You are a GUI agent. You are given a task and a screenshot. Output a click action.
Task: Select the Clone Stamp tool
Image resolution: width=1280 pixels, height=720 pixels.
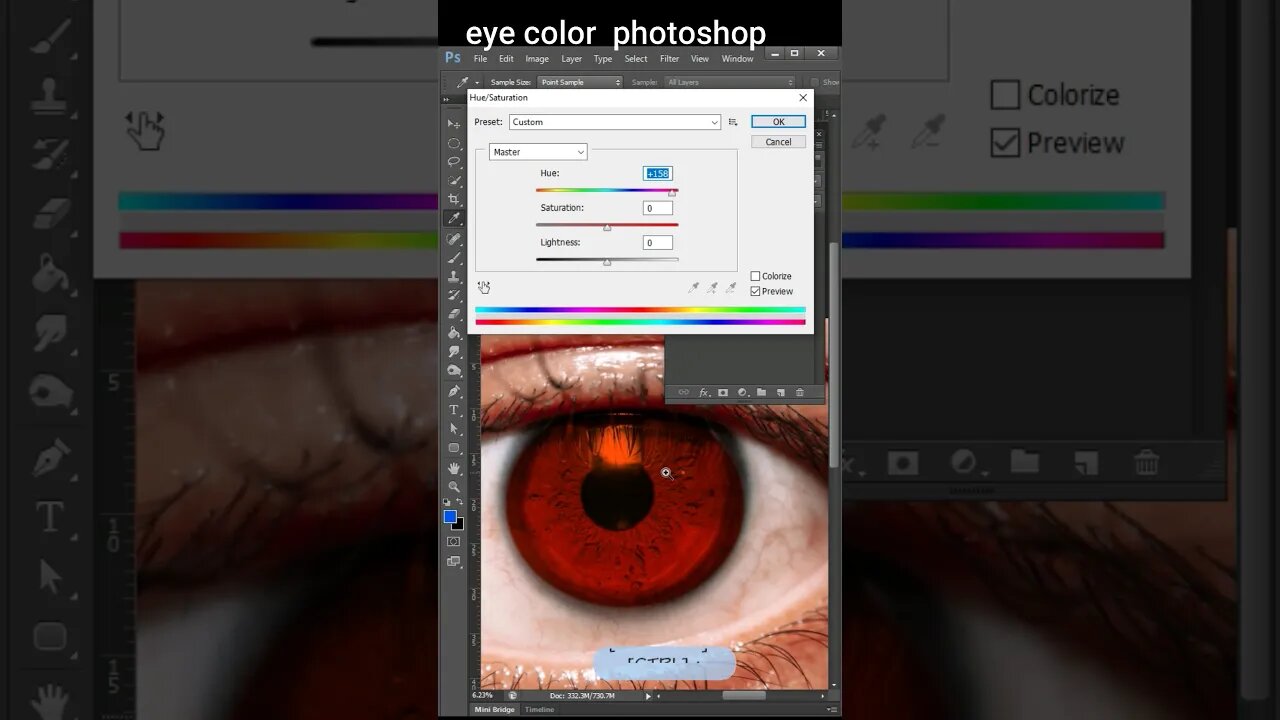point(454,277)
